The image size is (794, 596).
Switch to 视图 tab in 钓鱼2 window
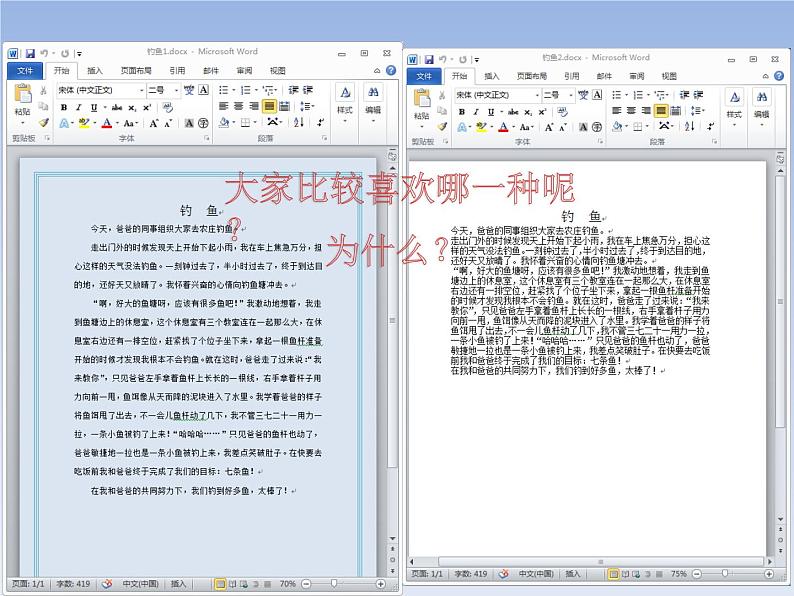tap(669, 76)
